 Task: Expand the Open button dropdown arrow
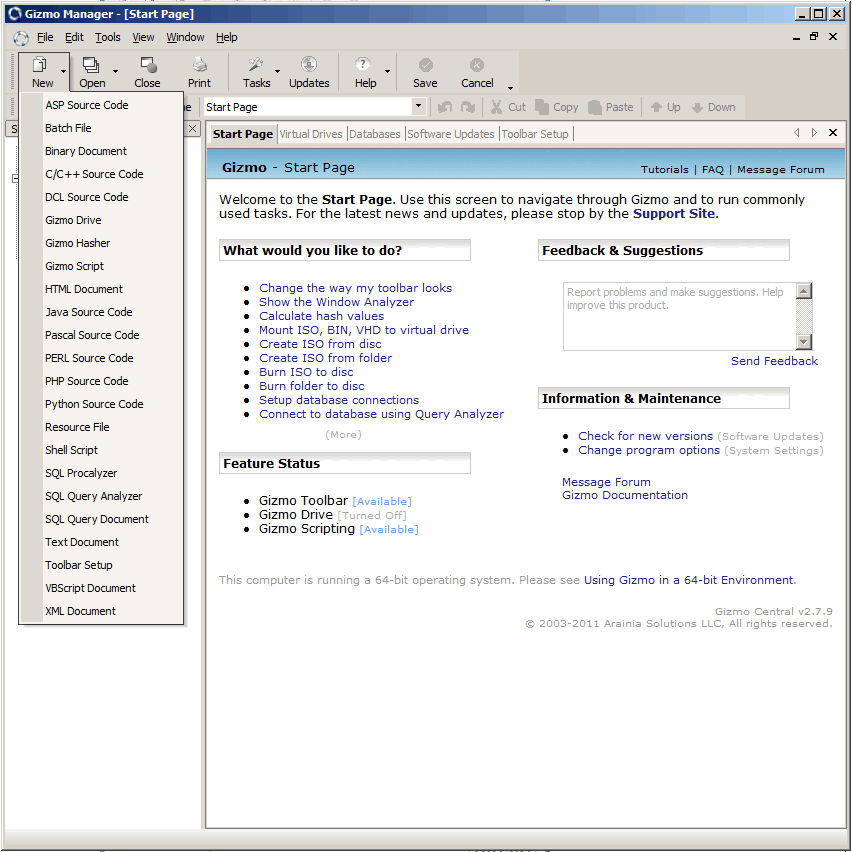115,72
